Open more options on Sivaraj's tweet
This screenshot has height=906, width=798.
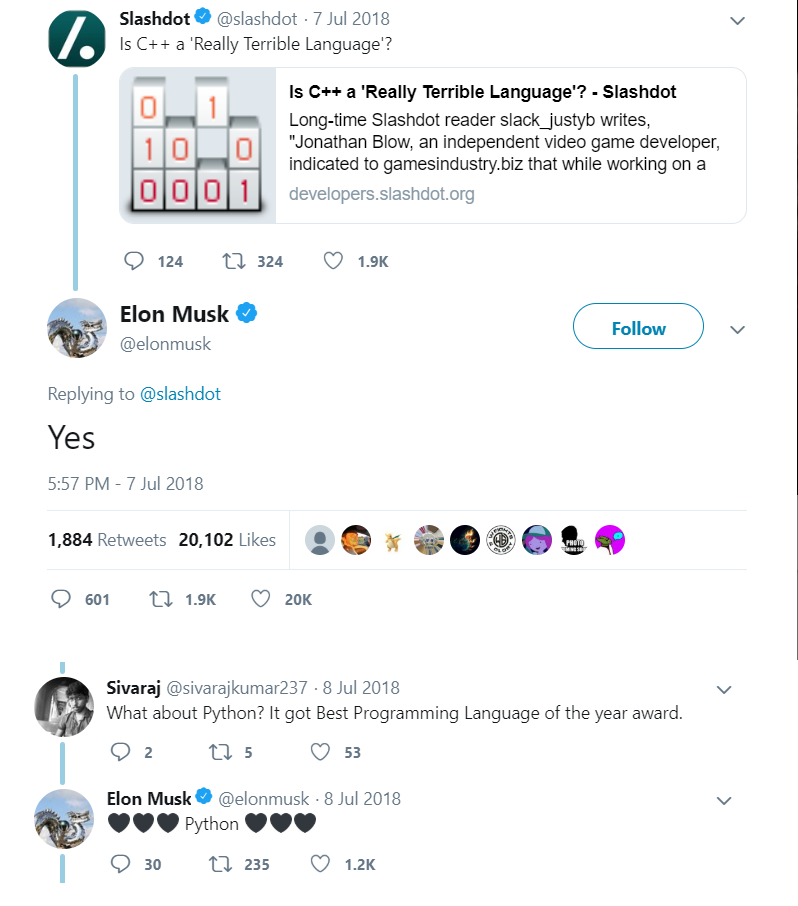(x=725, y=689)
